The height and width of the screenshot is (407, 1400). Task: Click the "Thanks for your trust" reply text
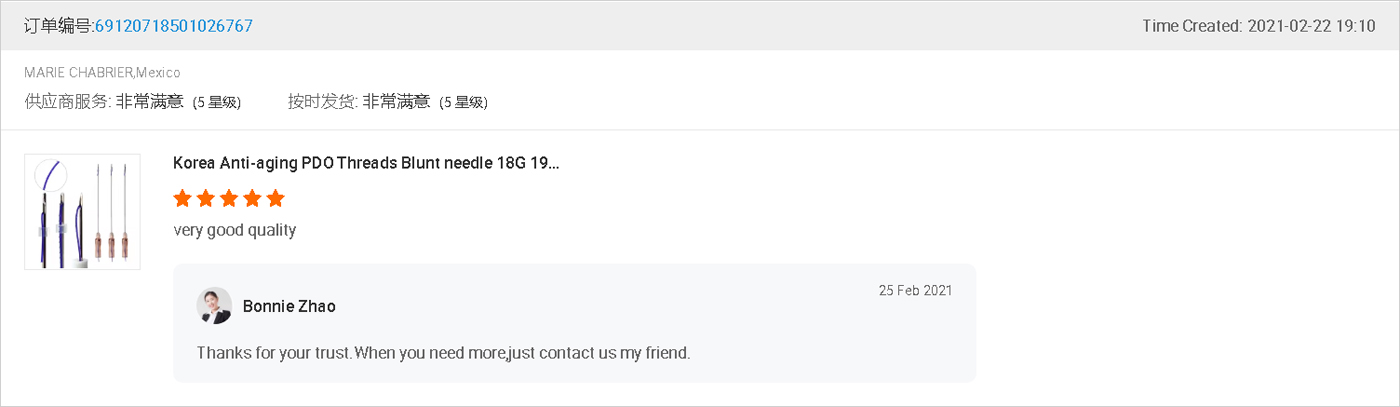443,353
